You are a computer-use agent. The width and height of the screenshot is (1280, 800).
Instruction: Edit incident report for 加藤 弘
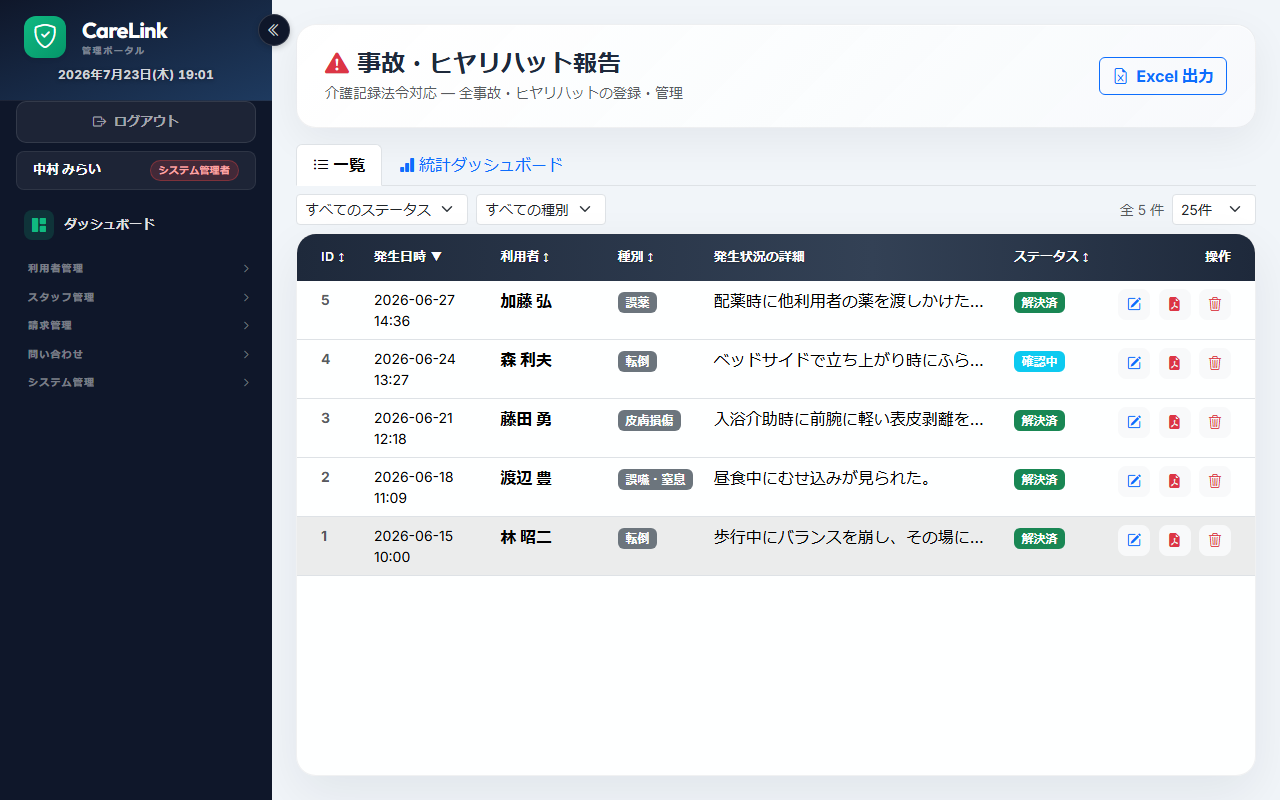pyautogui.click(x=1134, y=304)
